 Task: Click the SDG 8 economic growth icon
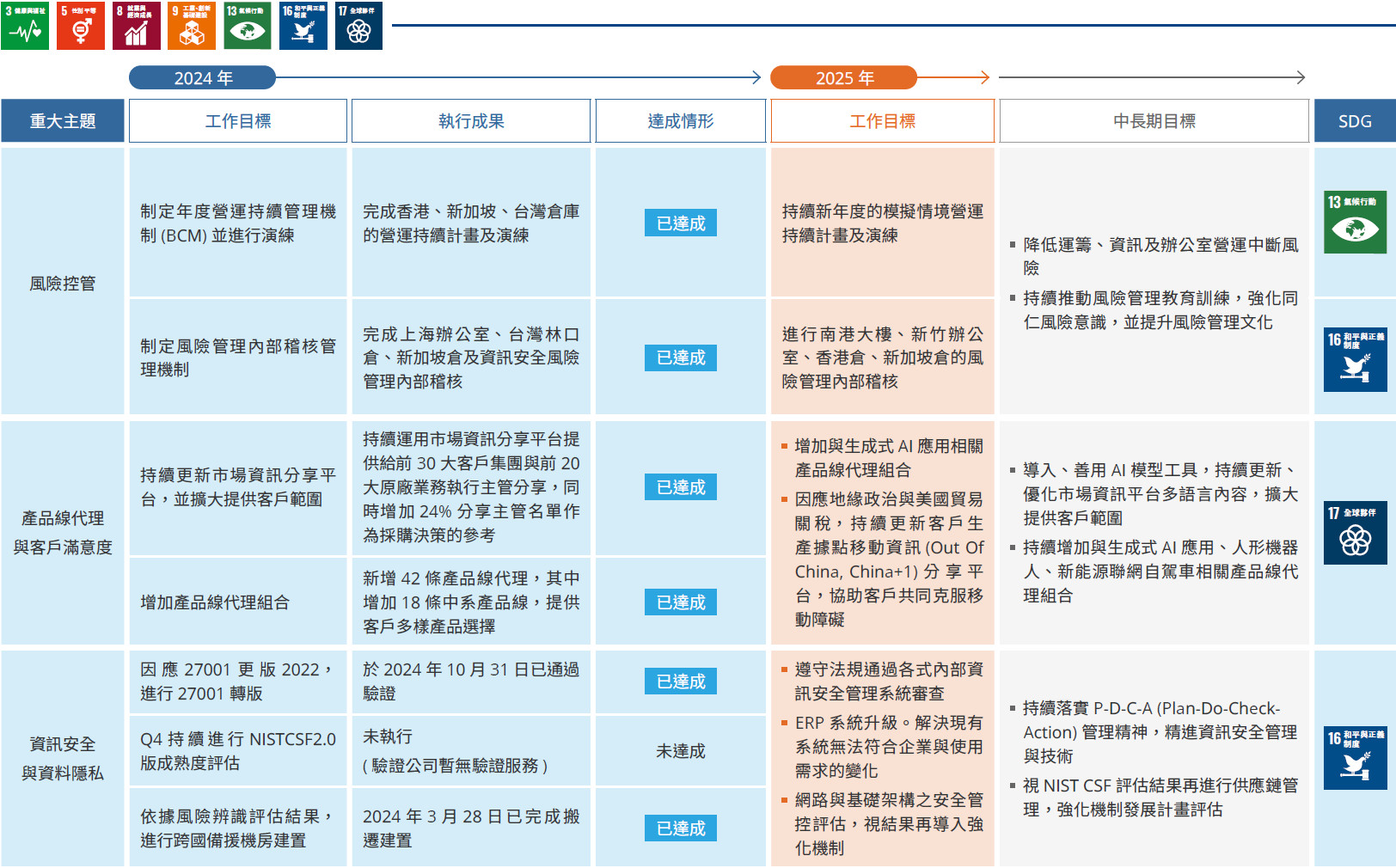point(137,26)
